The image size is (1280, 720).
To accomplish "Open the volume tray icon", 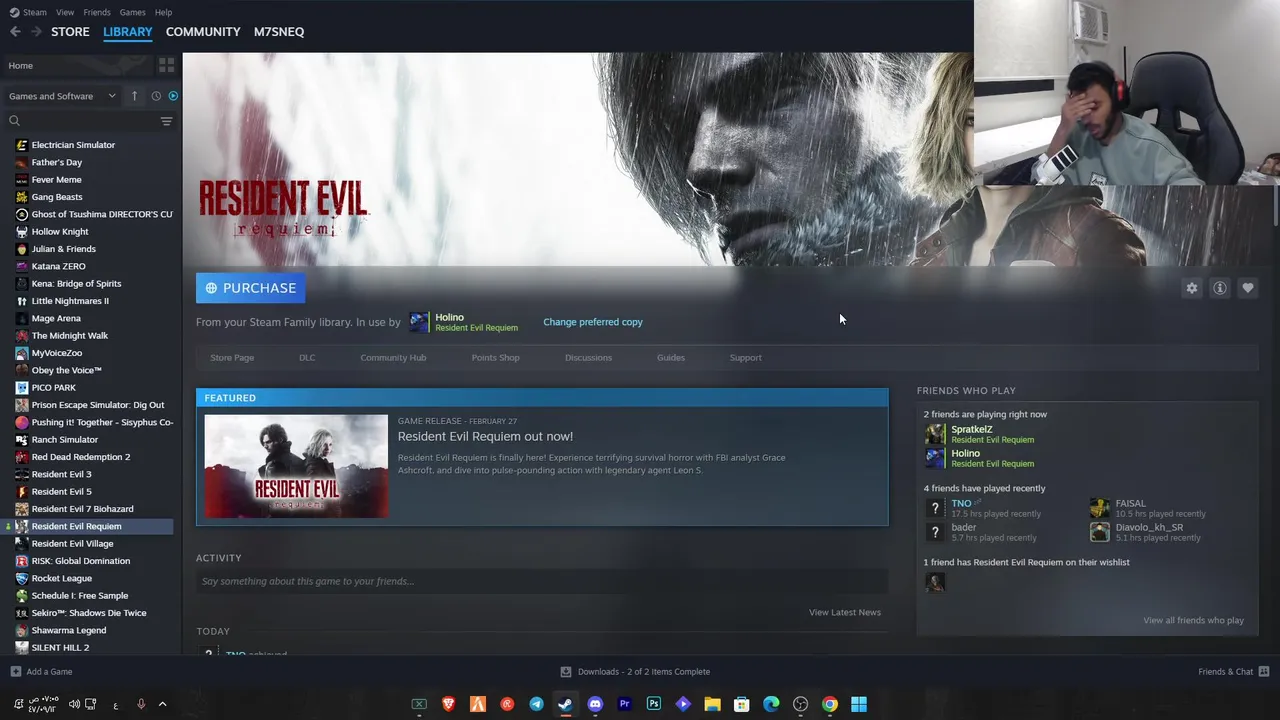I will pyautogui.click(x=74, y=704).
